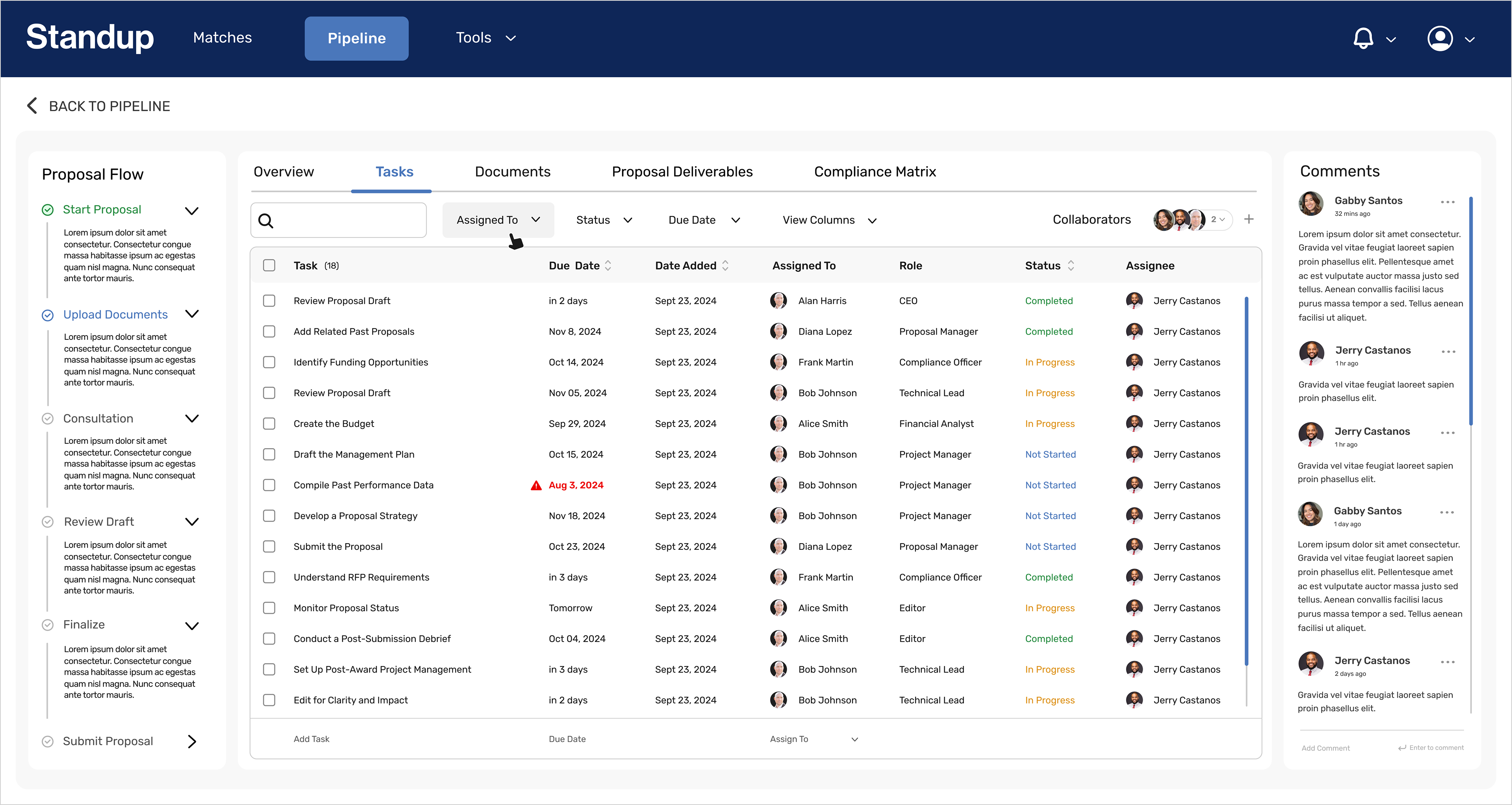Sort by the Status column arrows

[x=1071, y=265]
